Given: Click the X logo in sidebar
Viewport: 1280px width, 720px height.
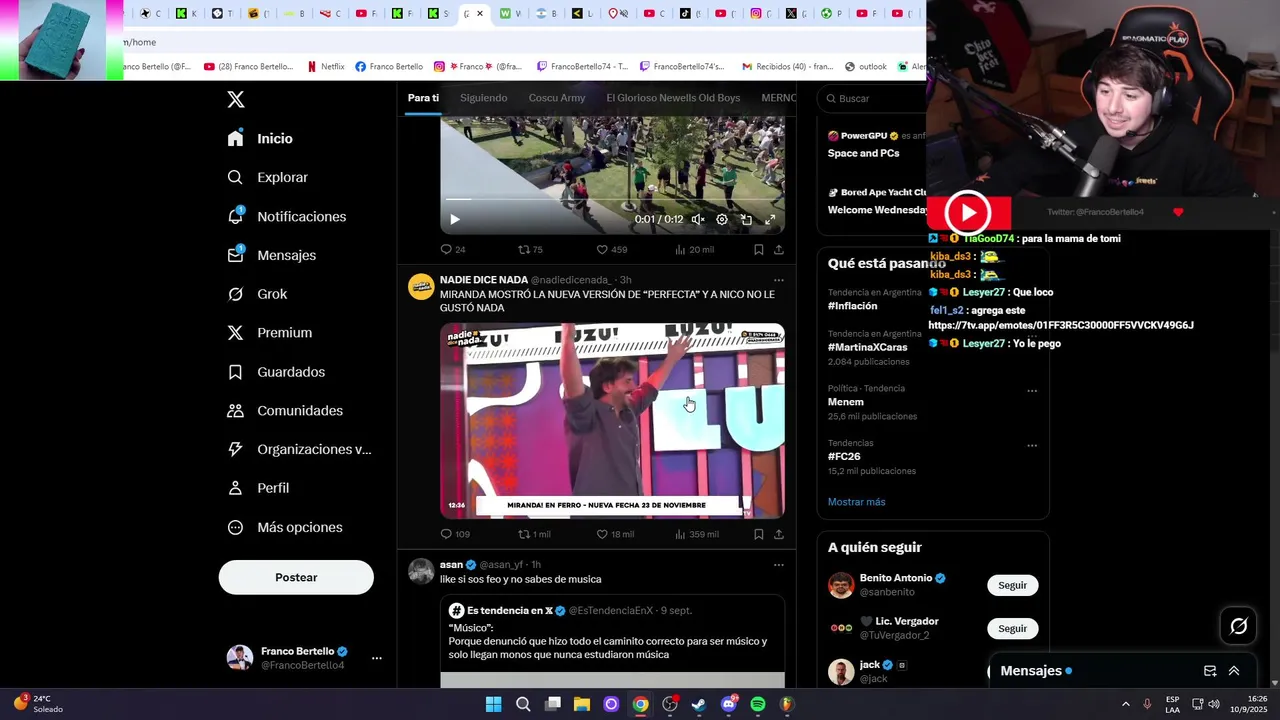Looking at the screenshot, I should (x=236, y=99).
